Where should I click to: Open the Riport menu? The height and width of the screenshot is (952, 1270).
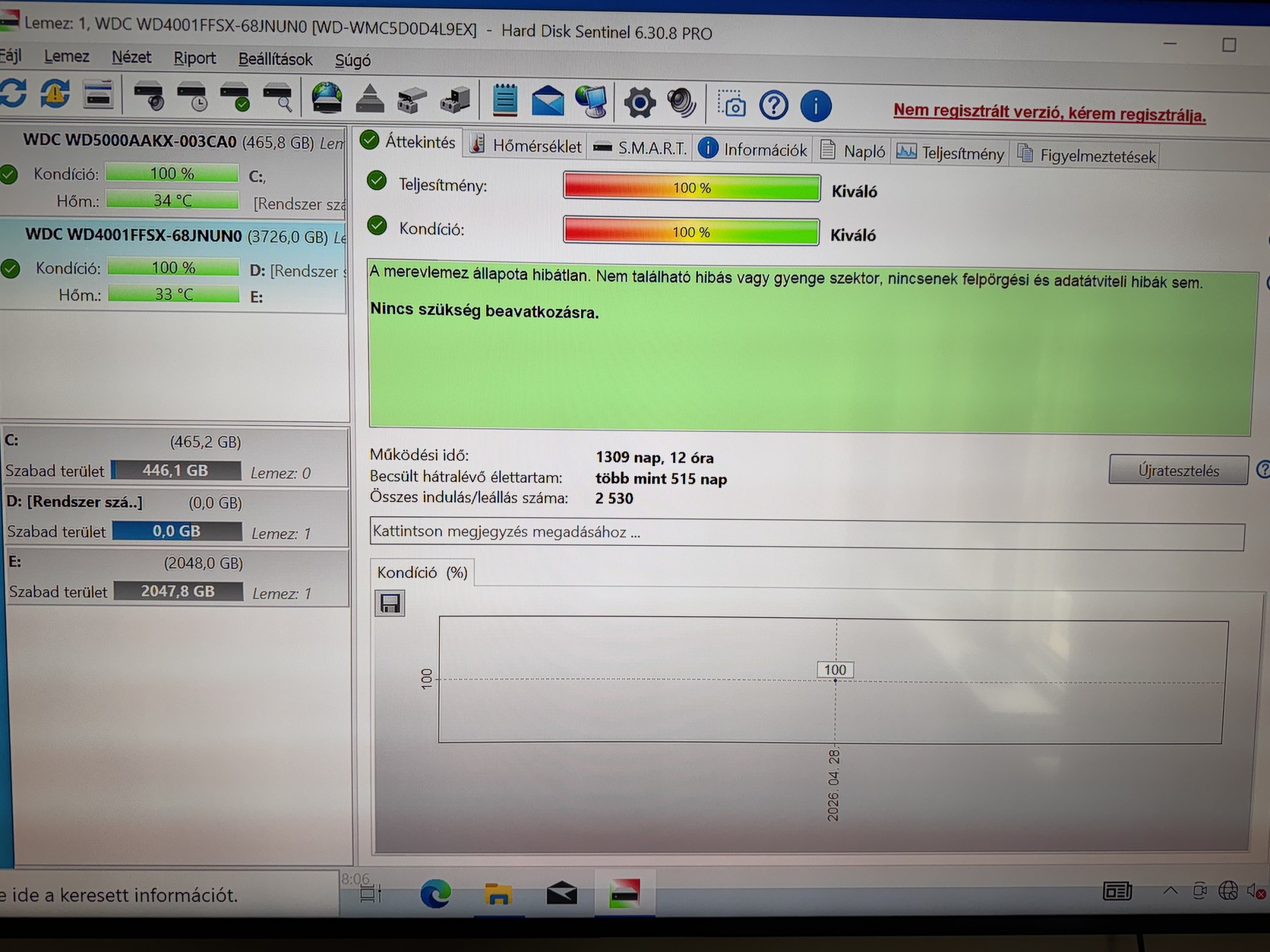coord(194,58)
